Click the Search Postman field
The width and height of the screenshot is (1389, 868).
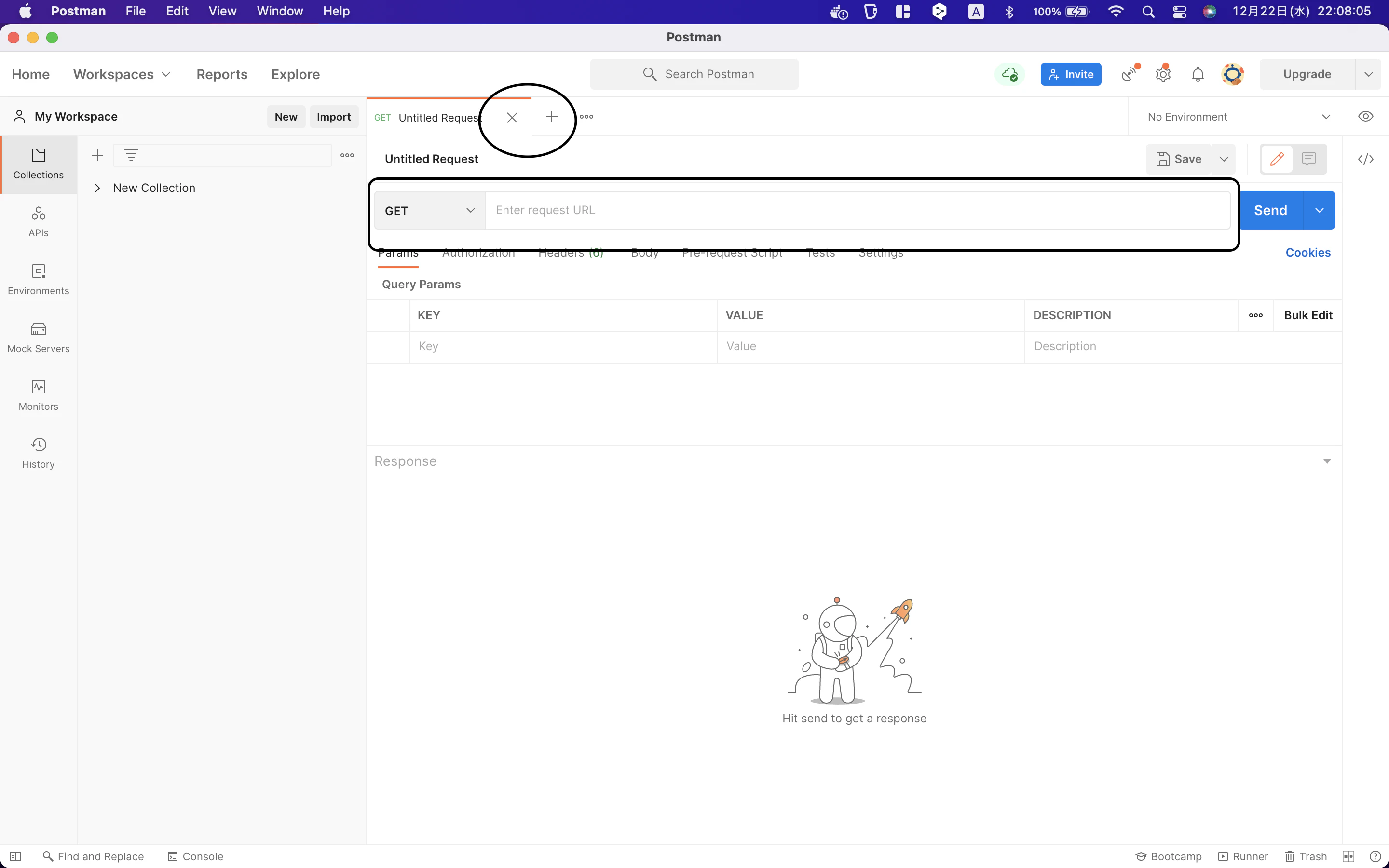(694, 74)
